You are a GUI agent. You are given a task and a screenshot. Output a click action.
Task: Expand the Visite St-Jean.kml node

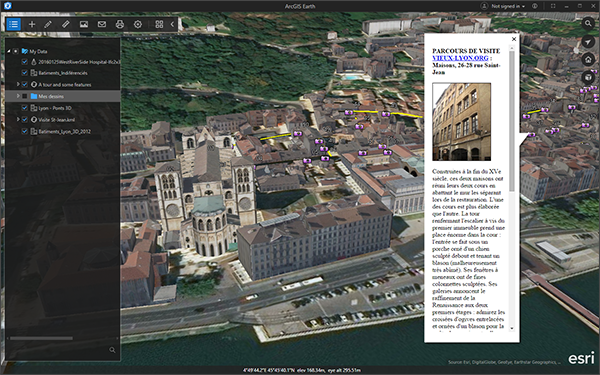tap(18, 119)
